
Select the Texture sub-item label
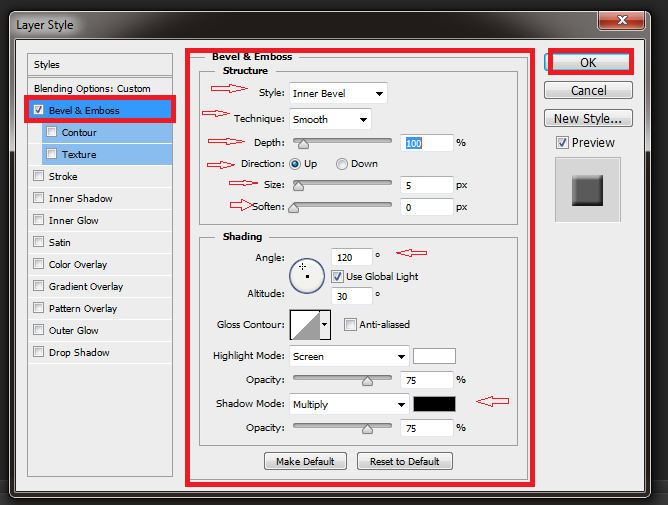point(79,155)
